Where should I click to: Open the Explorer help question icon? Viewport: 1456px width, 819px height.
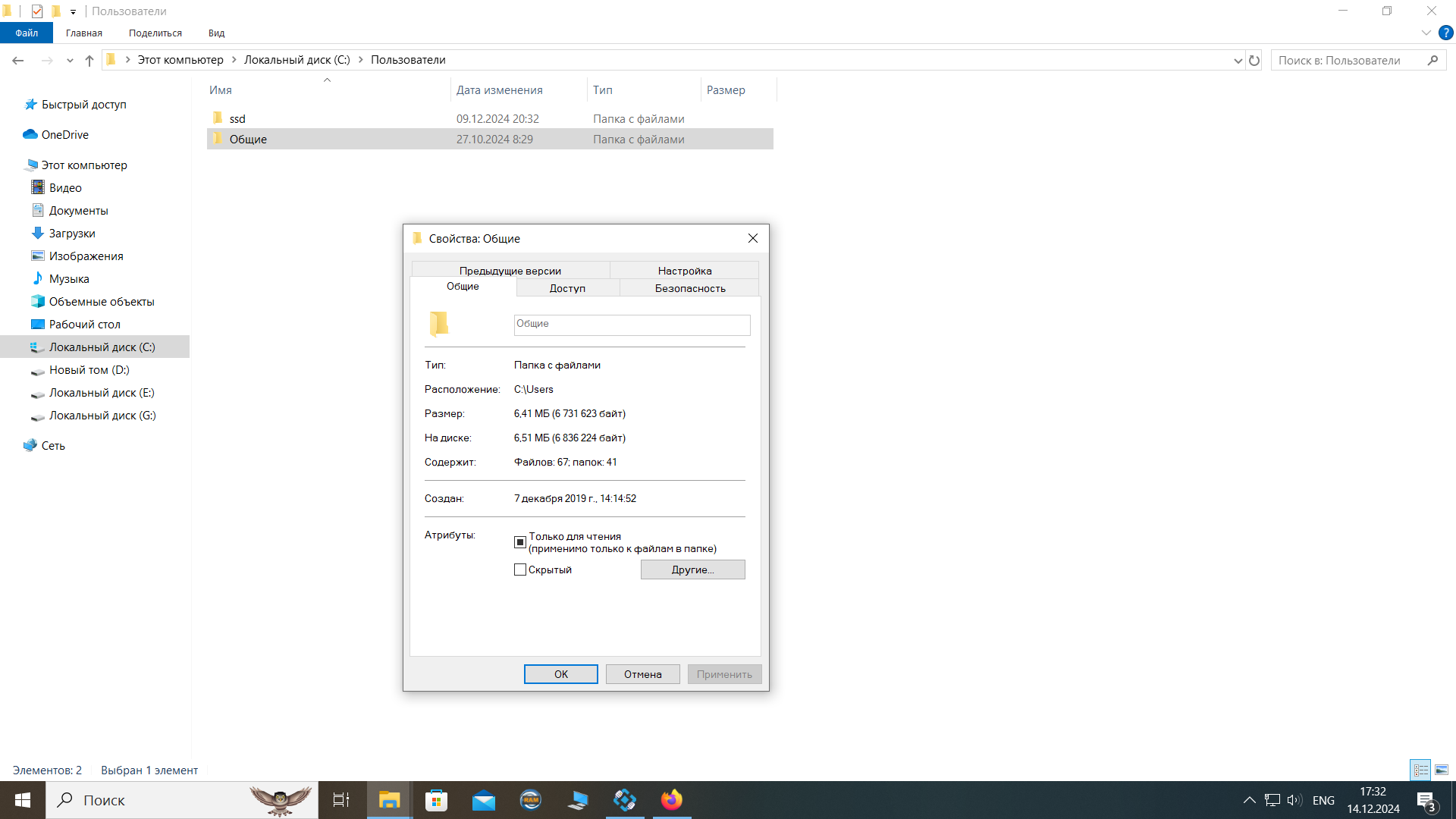(1446, 33)
